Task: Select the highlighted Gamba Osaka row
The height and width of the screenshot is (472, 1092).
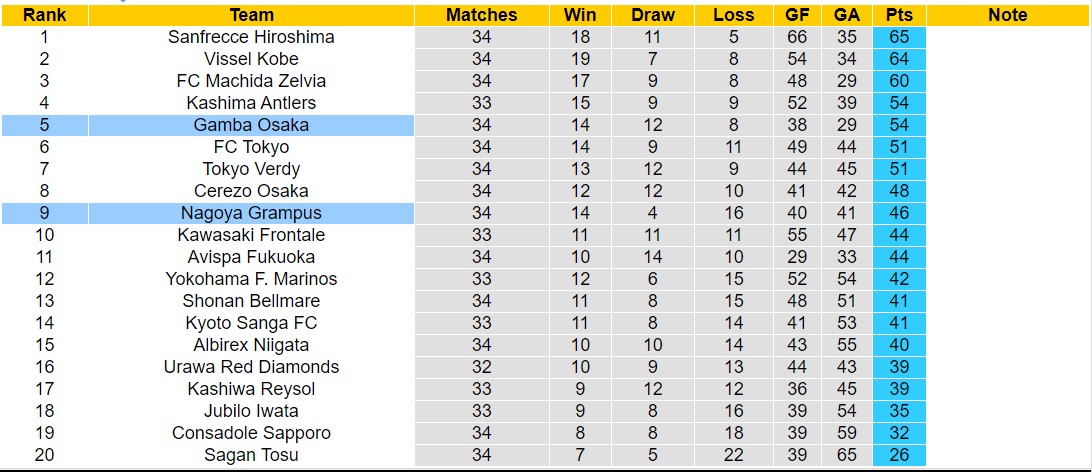Action: [251, 125]
